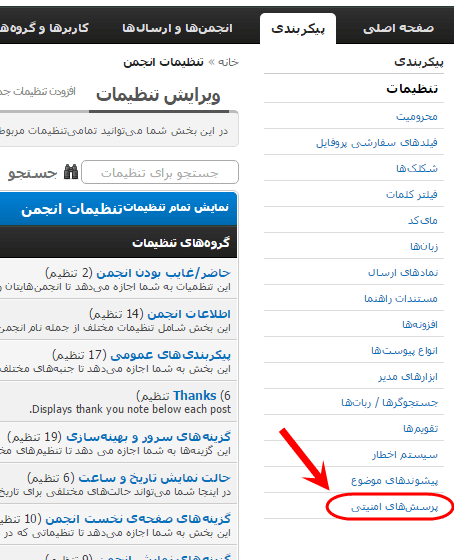Image resolution: width=454 pixels, height=560 pixels.
Task: Open پرسش‌های امنیتی sidebar link
Action: (394, 506)
